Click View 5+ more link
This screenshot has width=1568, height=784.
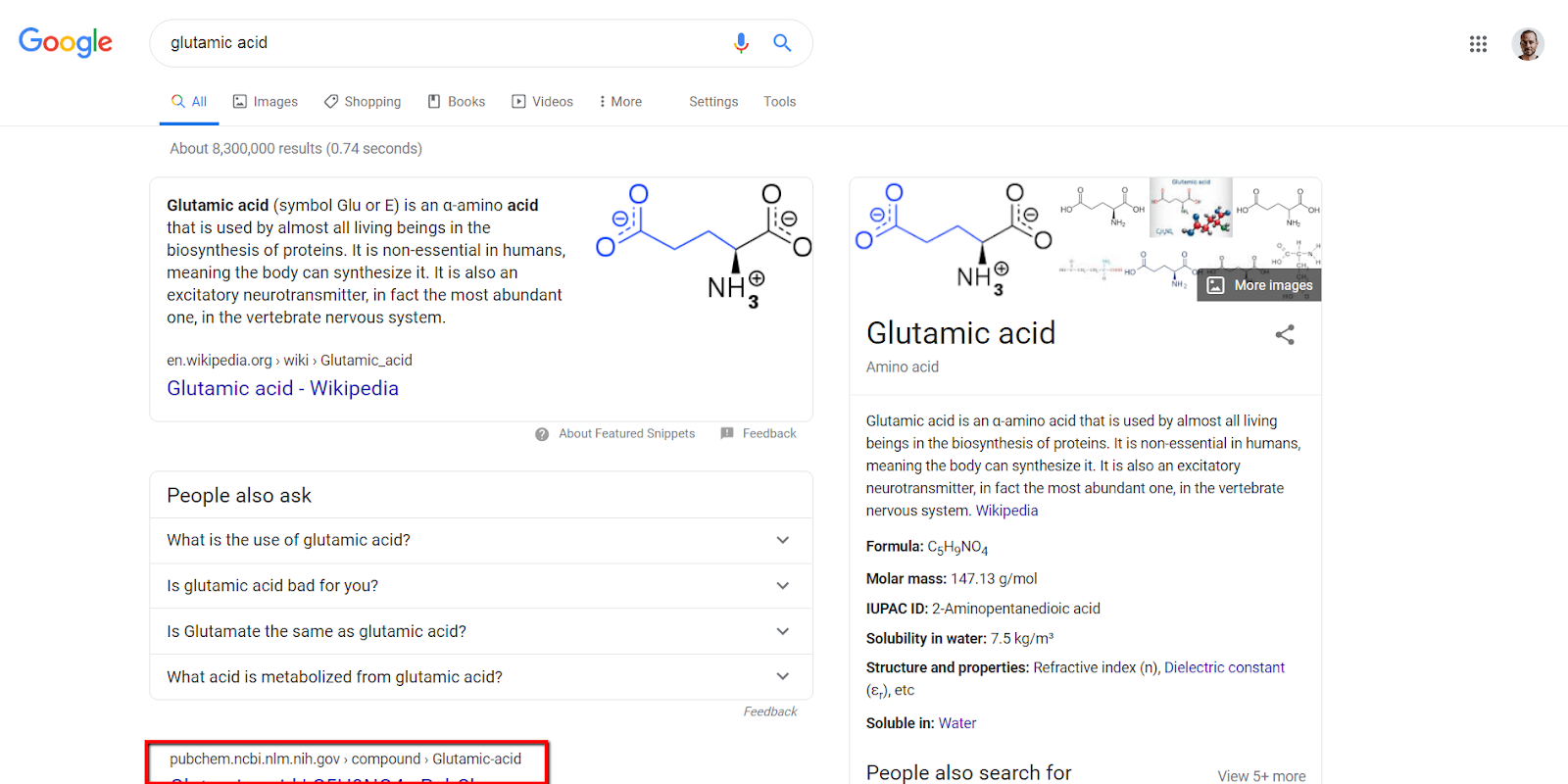[1261, 776]
